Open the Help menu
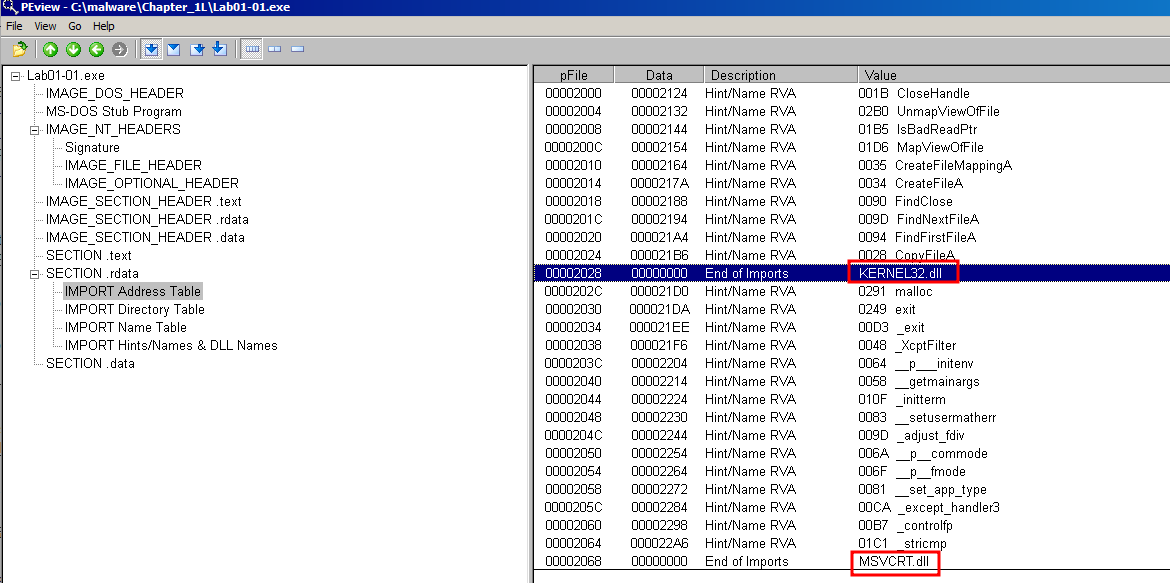 (x=104, y=26)
